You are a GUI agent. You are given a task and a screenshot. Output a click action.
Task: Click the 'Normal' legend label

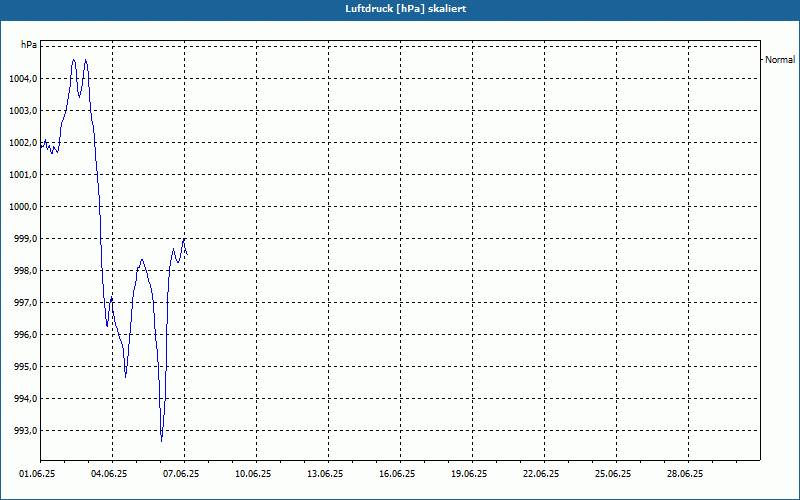pos(780,60)
